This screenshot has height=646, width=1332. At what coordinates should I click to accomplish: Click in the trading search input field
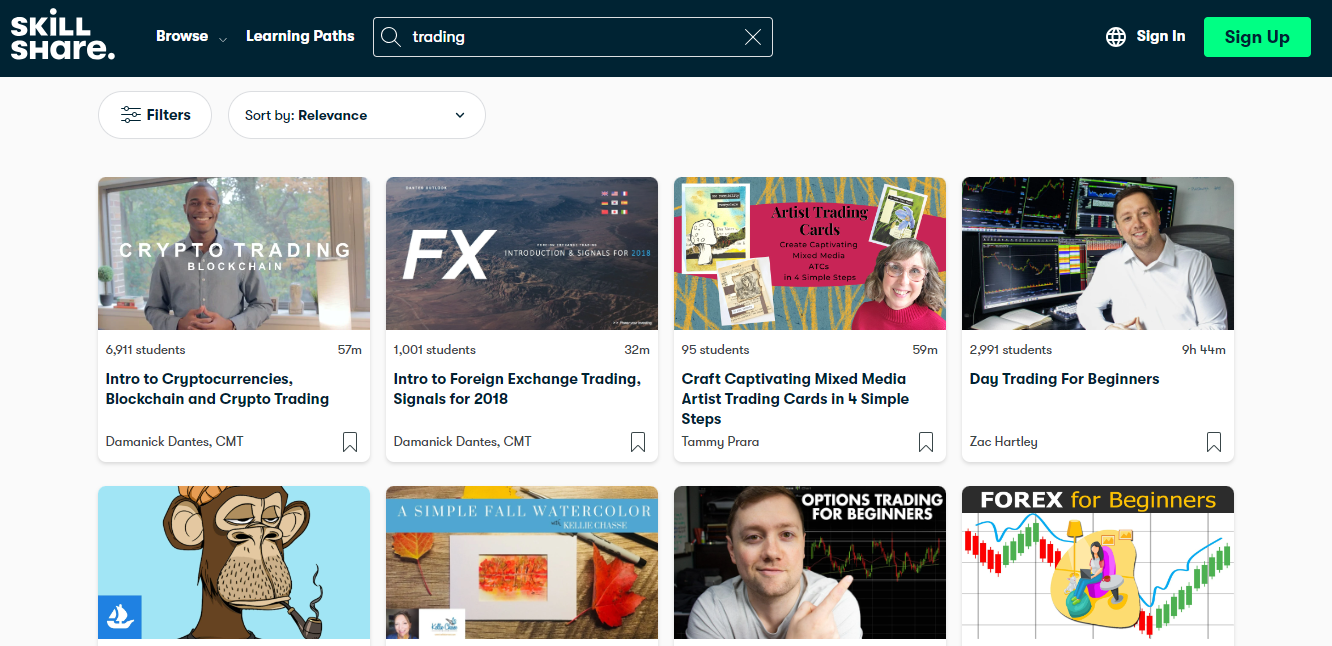click(570, 37)
